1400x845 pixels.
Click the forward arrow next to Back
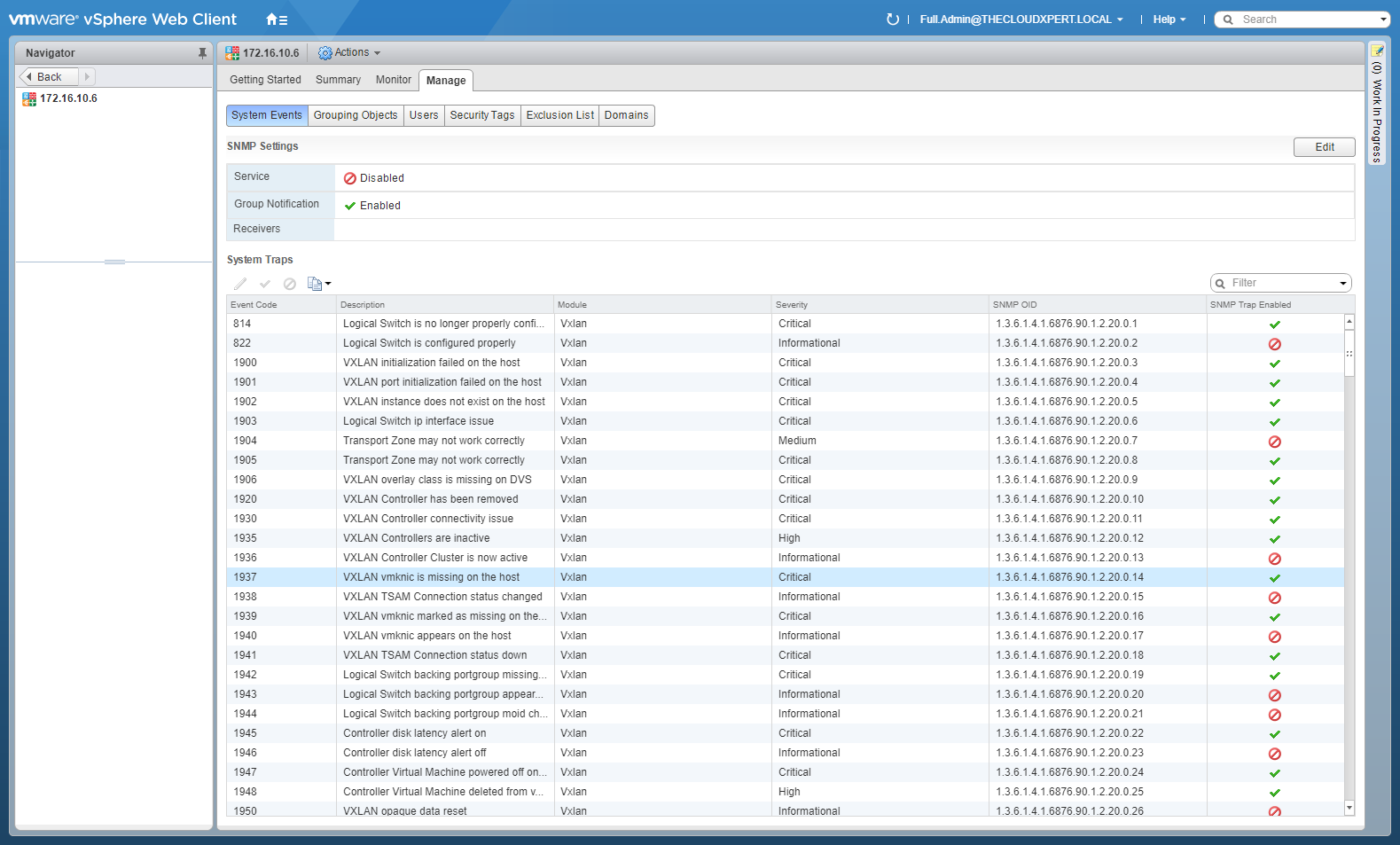point(87,77)
